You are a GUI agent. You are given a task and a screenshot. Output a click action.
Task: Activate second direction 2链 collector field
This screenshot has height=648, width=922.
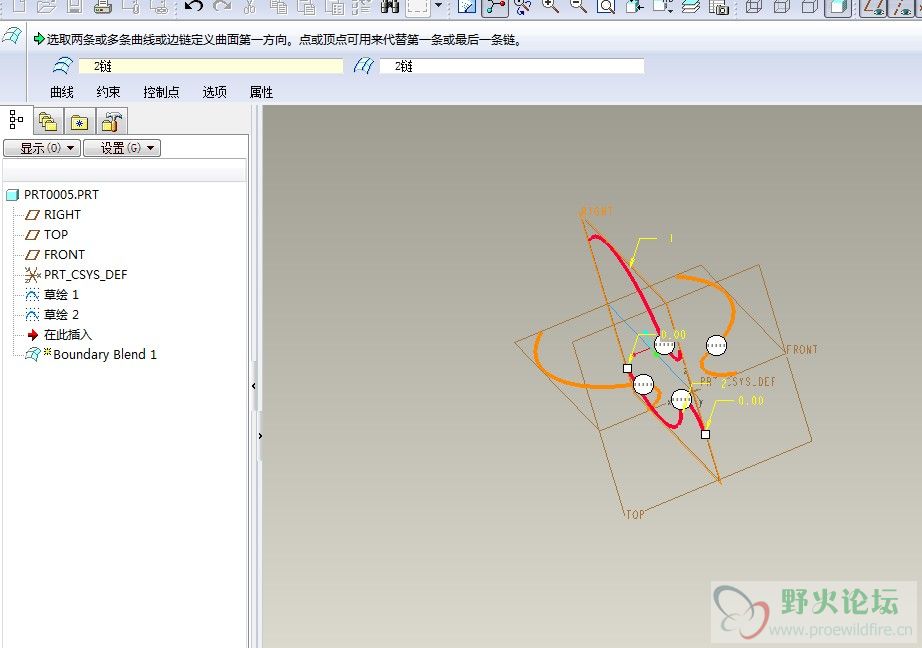pyautogui.click(x=512, y=66)
